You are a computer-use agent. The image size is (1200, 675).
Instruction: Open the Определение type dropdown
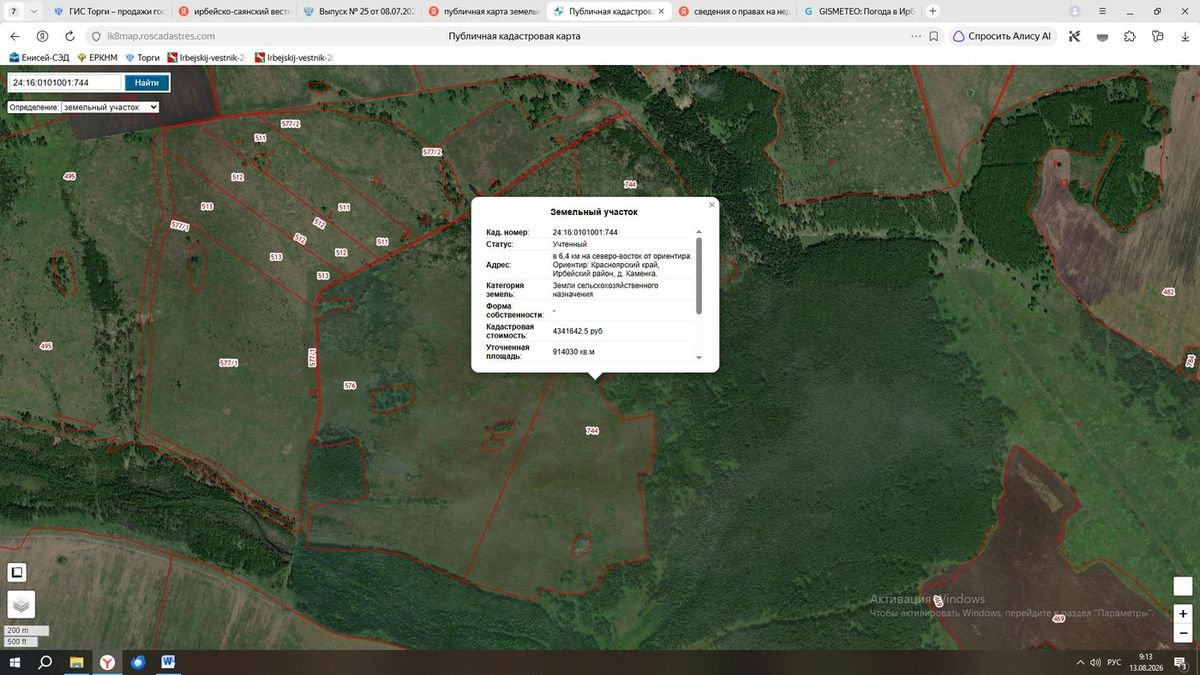point(110,106)
